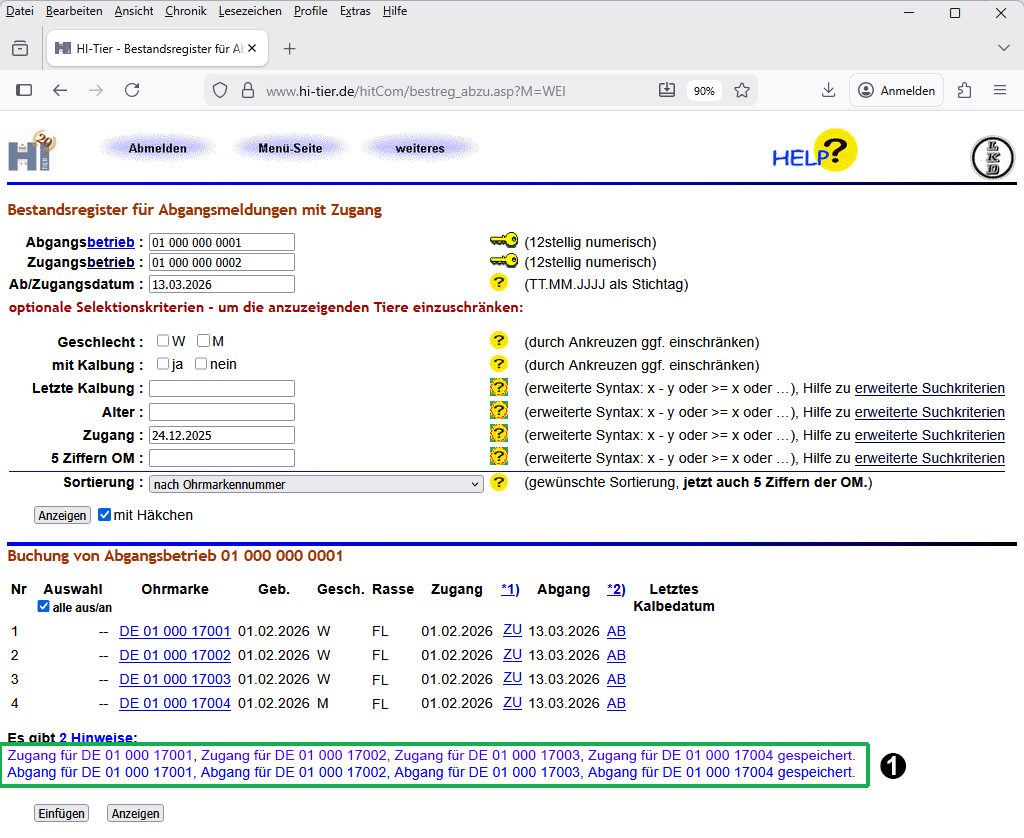Open the help icon for Geschlecht
The height and width of the screenshot is (838, 1024).
coord(499,341)
